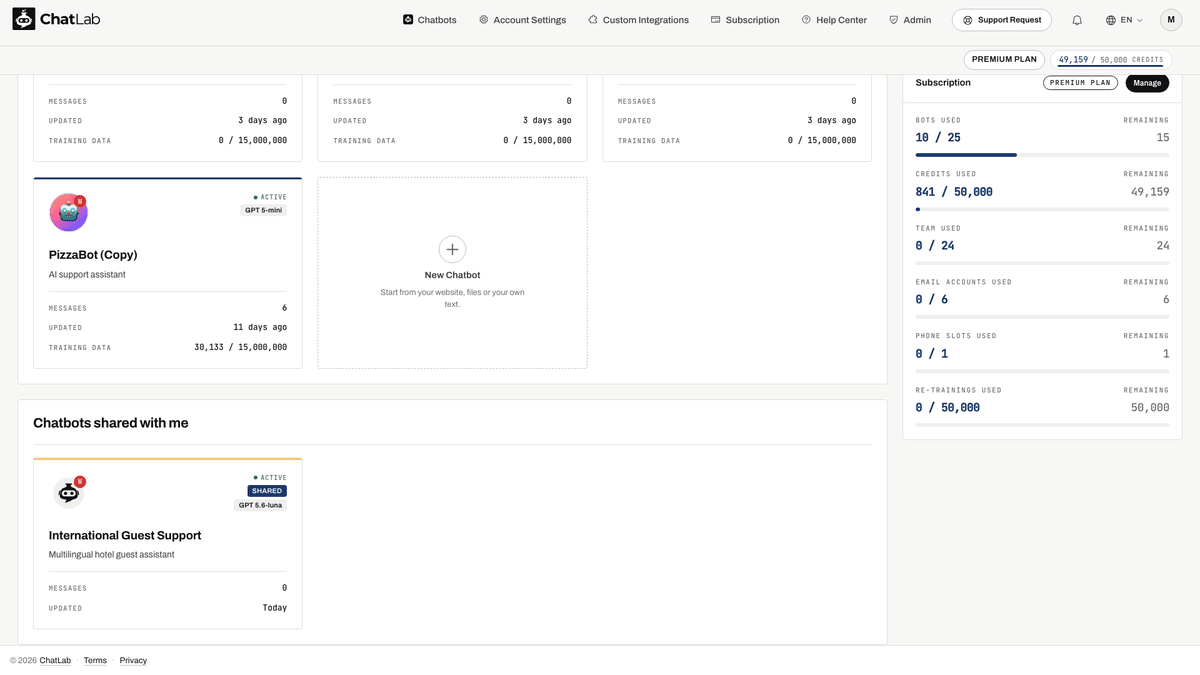Click the Credits Used progress bar

(x=1042, y=209)
